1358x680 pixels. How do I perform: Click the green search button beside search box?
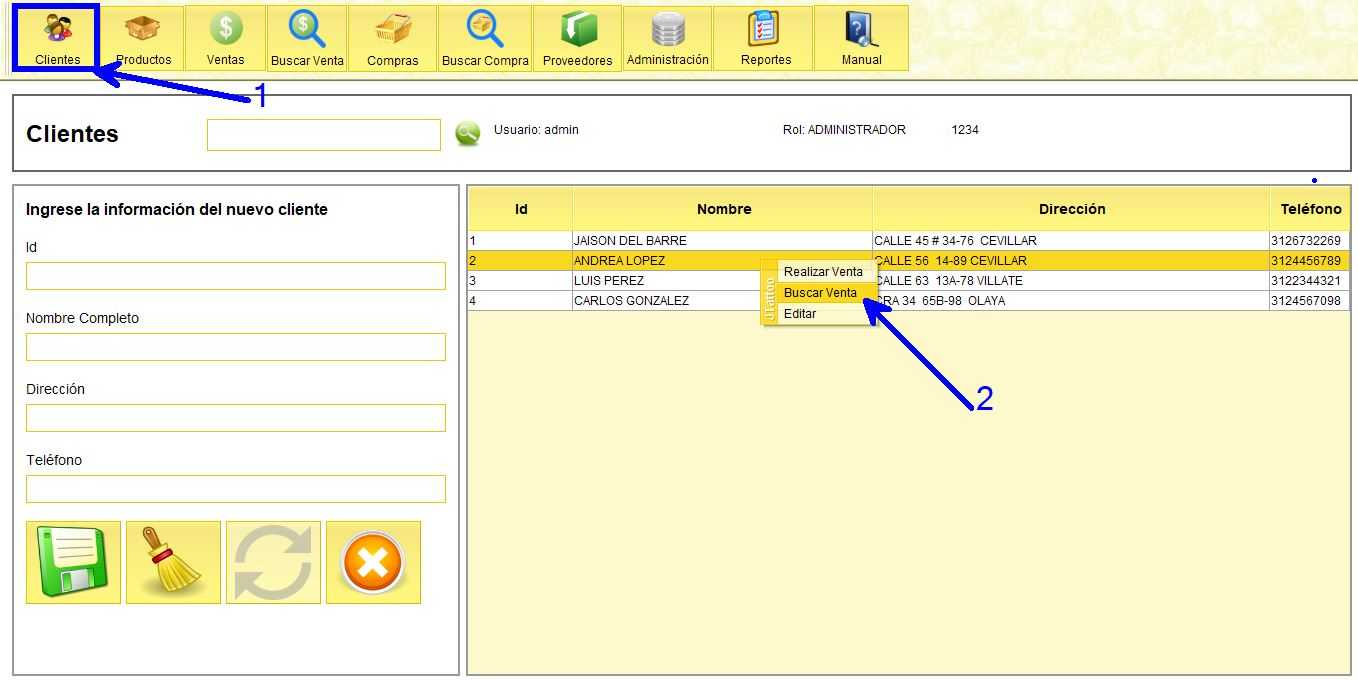[x=467, y=134]
